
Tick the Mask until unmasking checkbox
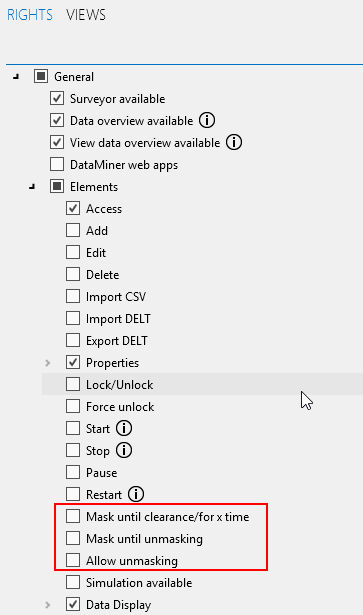pos(73,538)
